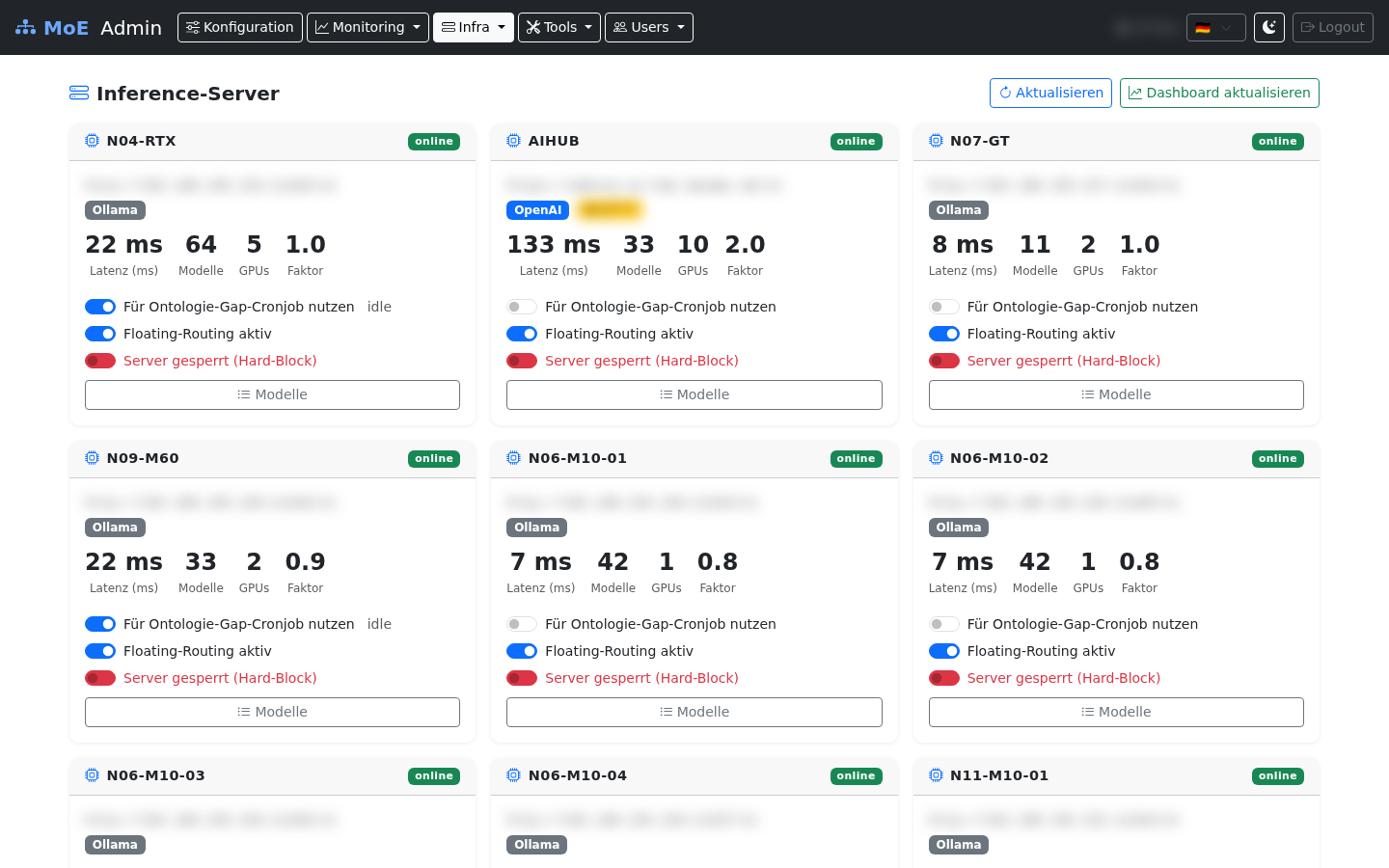The image size is (1389, 868).
Task: Open the Tools dropdown menu
Action: click(559, 27)
